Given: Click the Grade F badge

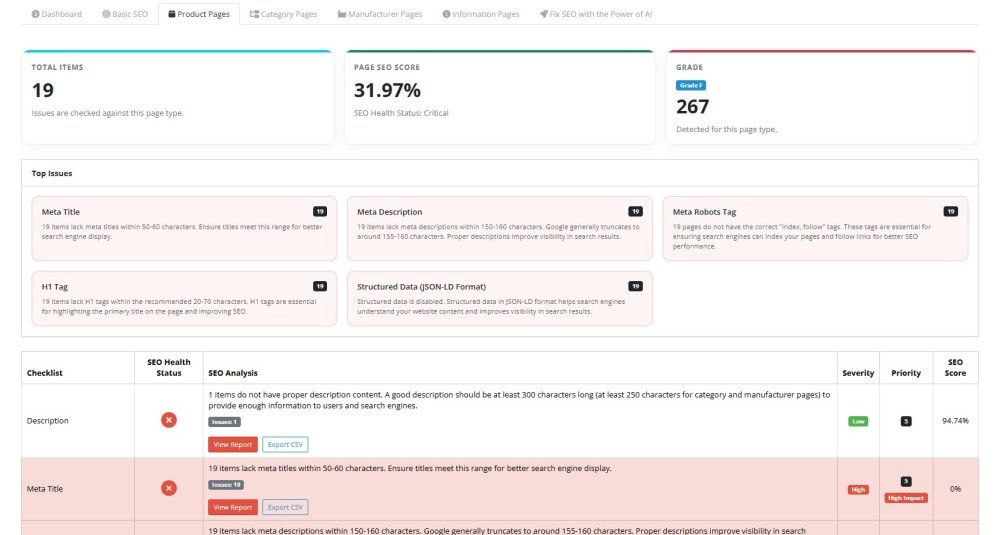Looking at the screenshot, I should point(691,86).
